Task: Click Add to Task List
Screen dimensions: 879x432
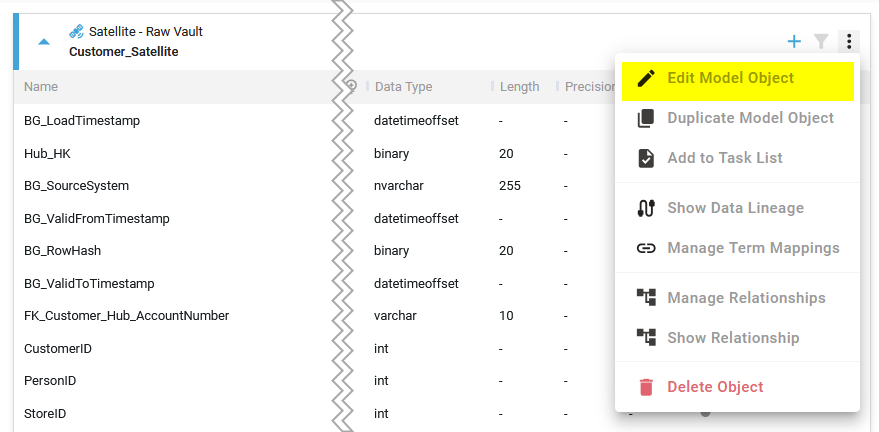Action: click(724, 158)
